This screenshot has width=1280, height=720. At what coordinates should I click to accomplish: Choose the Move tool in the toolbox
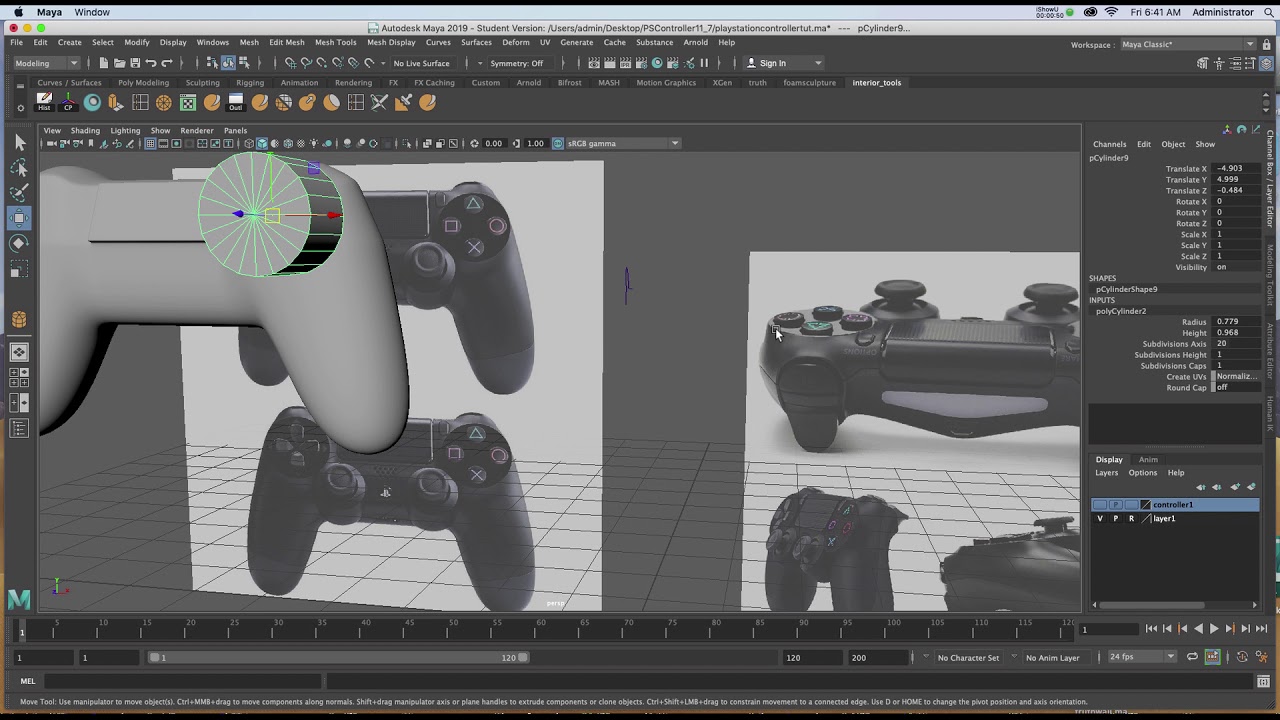coord(19,218)
